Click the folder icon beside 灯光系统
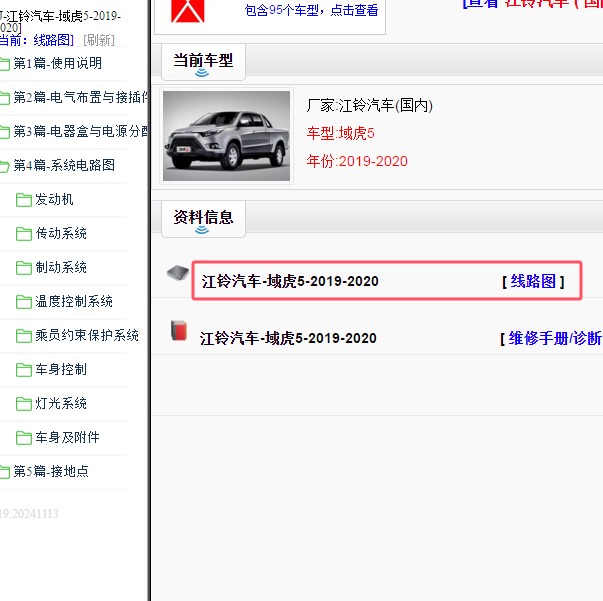The height and width of the screenshot is (601, 603). (x=24, y=404)
